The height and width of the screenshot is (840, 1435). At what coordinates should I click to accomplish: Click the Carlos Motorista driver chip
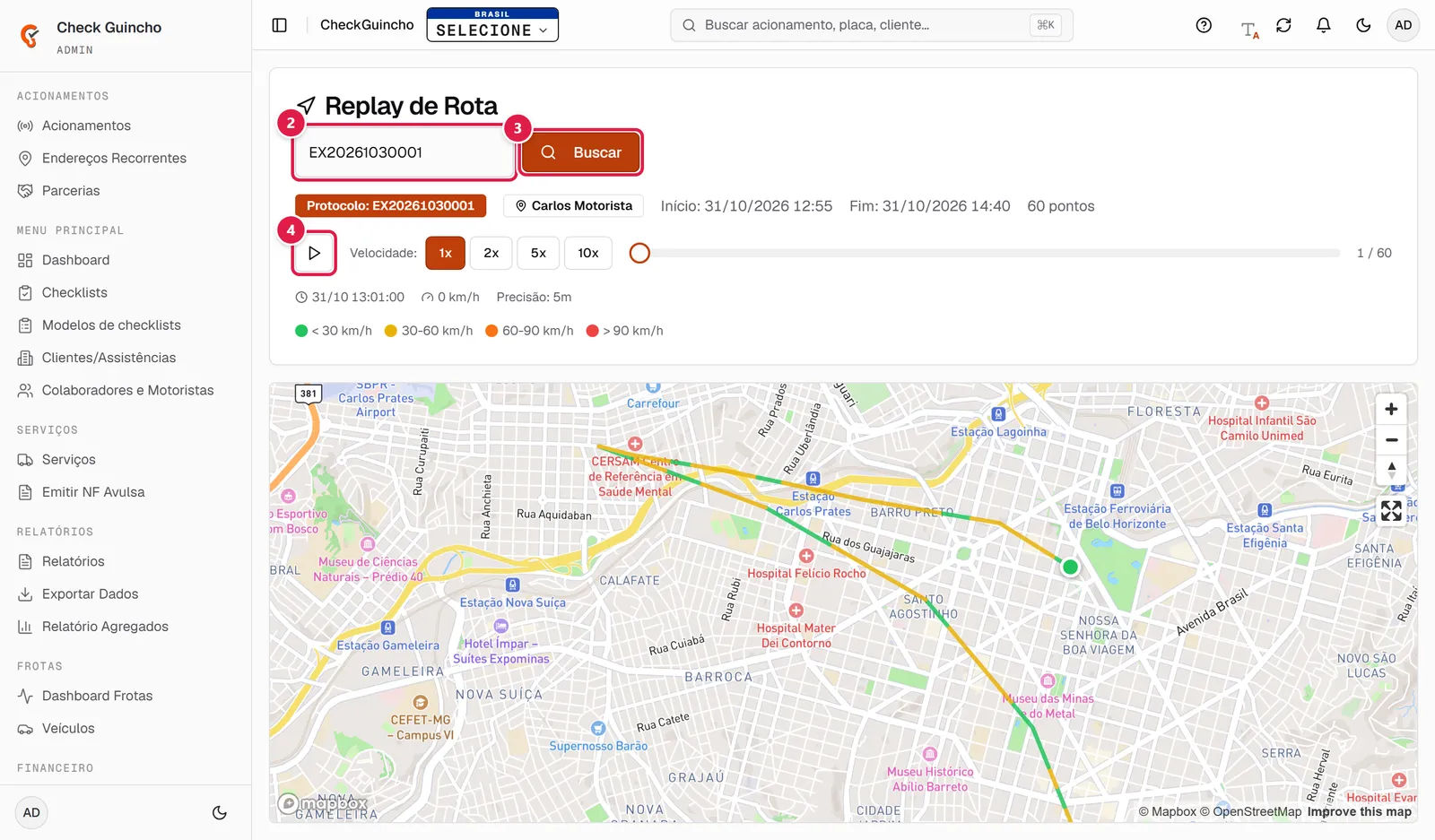pos(573,206)
